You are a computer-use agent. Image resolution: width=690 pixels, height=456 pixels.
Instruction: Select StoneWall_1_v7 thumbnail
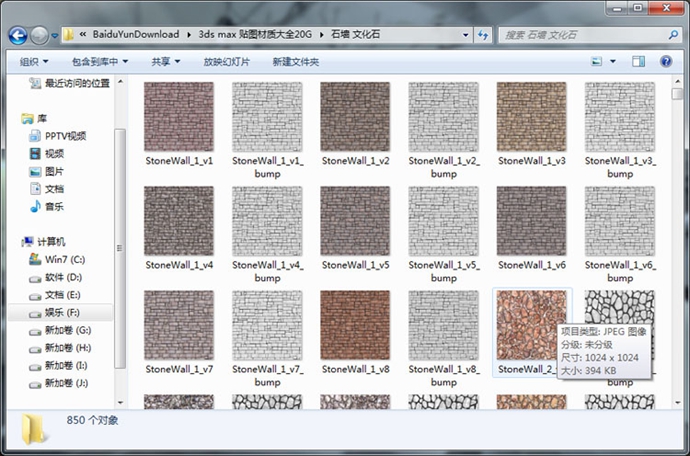[179, 325]
